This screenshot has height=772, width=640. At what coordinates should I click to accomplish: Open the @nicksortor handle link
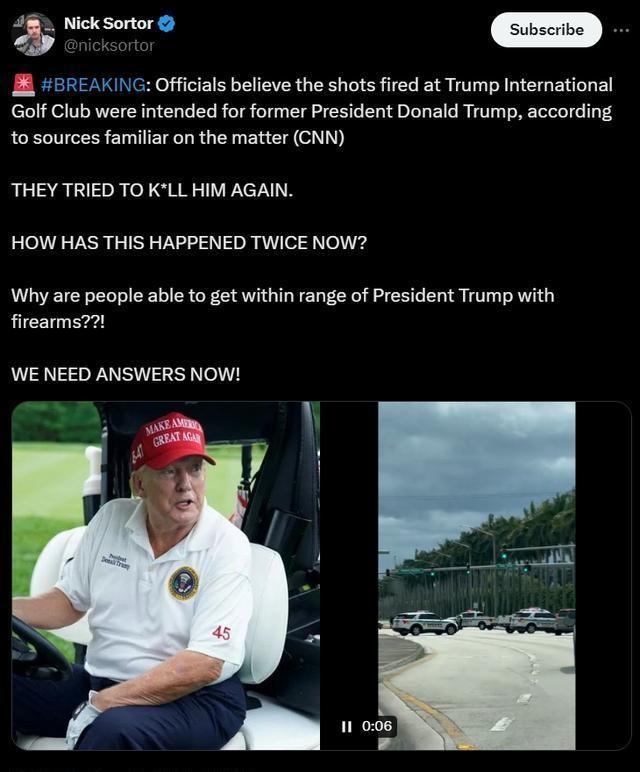click(109, 45)
